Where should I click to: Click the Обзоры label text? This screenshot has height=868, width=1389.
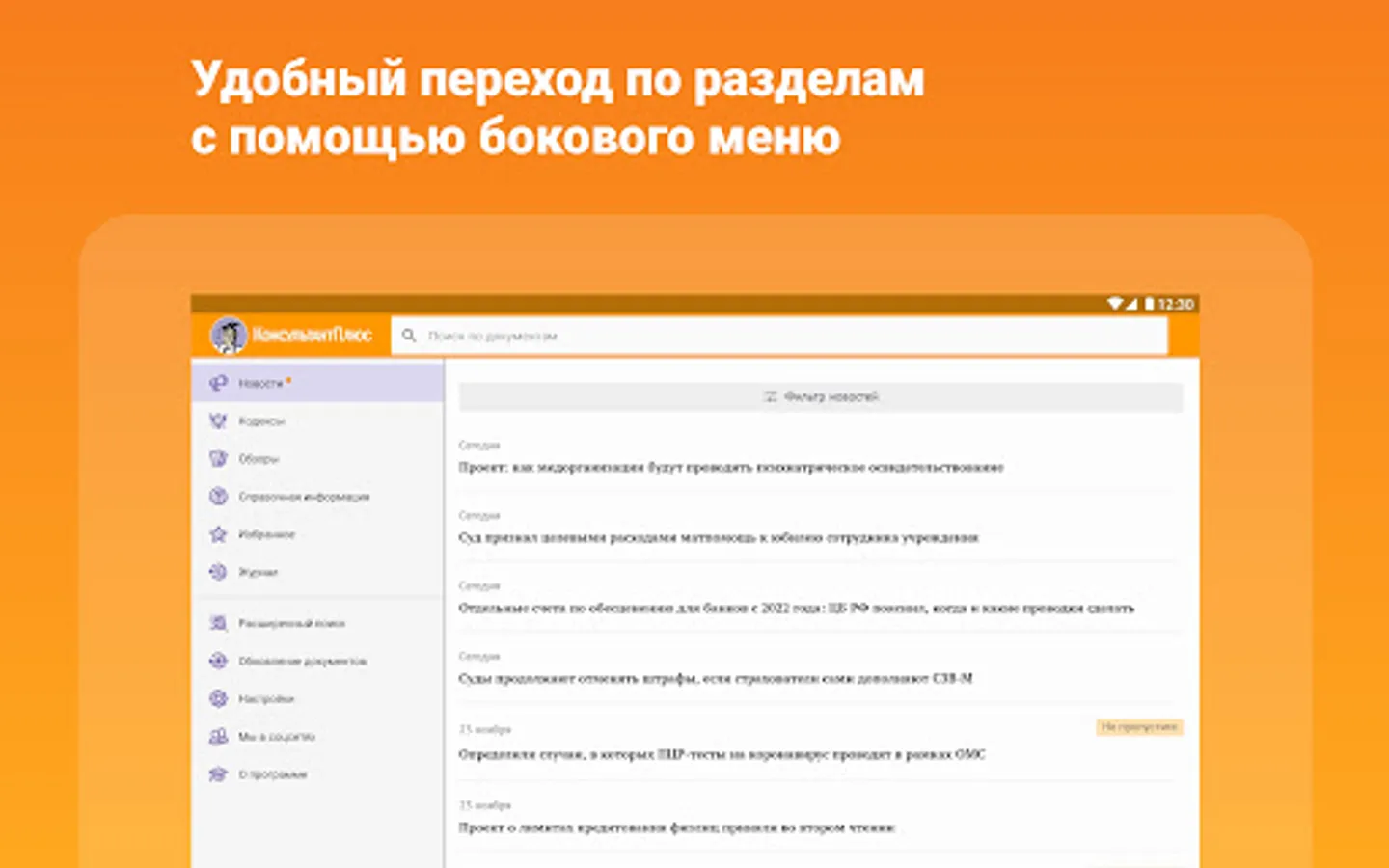[x=259, y=459]
